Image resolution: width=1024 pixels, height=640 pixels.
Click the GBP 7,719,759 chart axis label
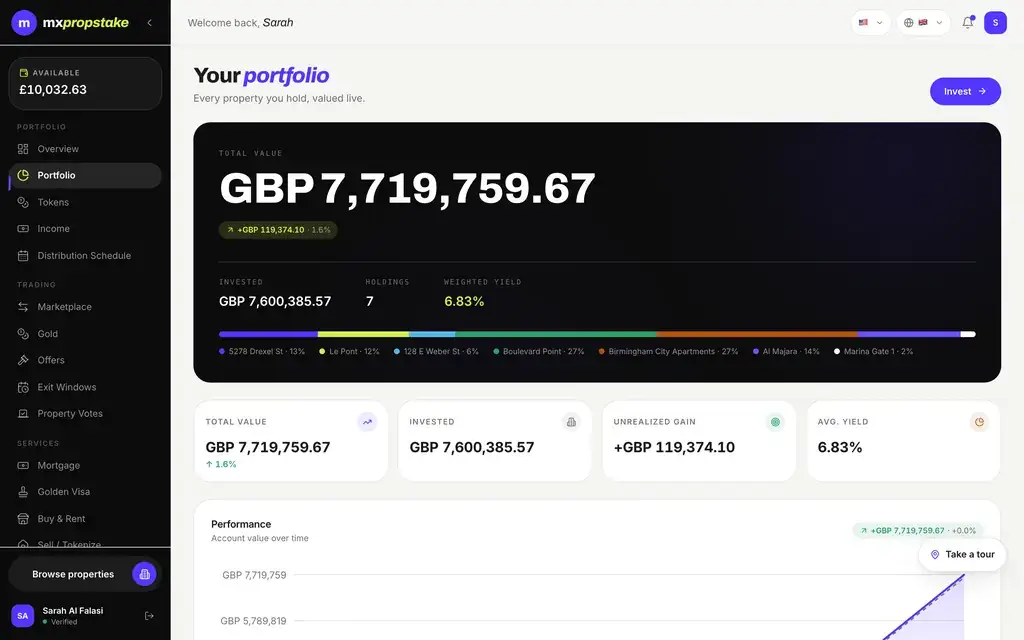254,575
